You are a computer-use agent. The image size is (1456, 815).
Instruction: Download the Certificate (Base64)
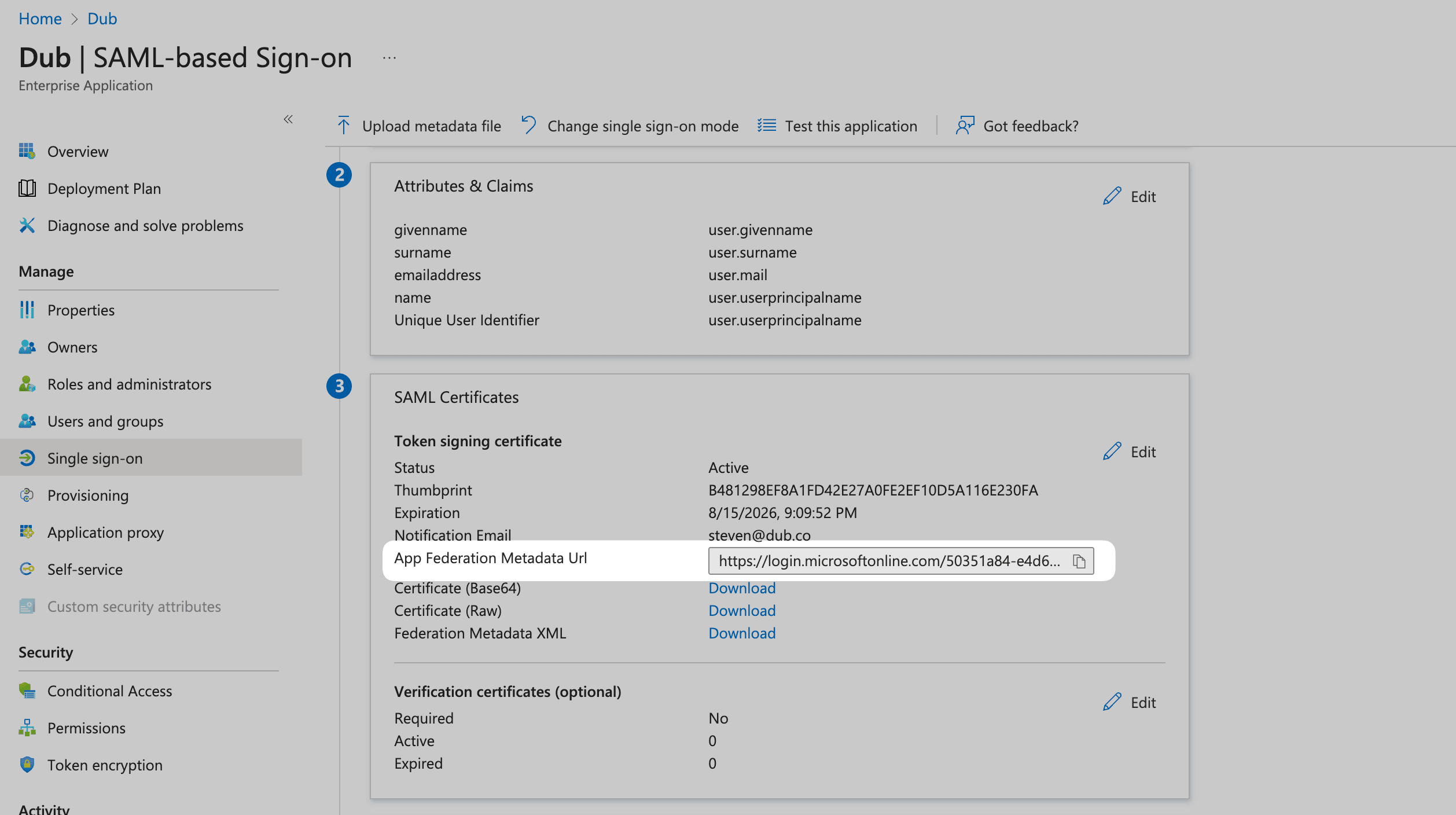[741, 588]
